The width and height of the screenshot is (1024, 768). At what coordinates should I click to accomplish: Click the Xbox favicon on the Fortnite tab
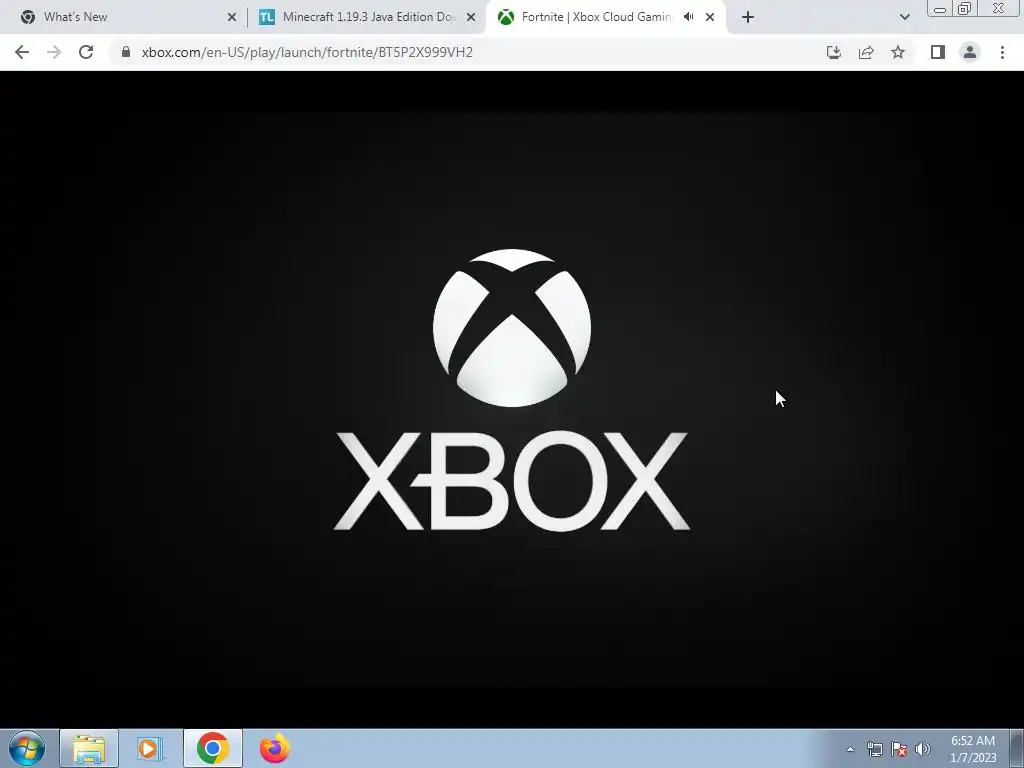coord(506,17)
